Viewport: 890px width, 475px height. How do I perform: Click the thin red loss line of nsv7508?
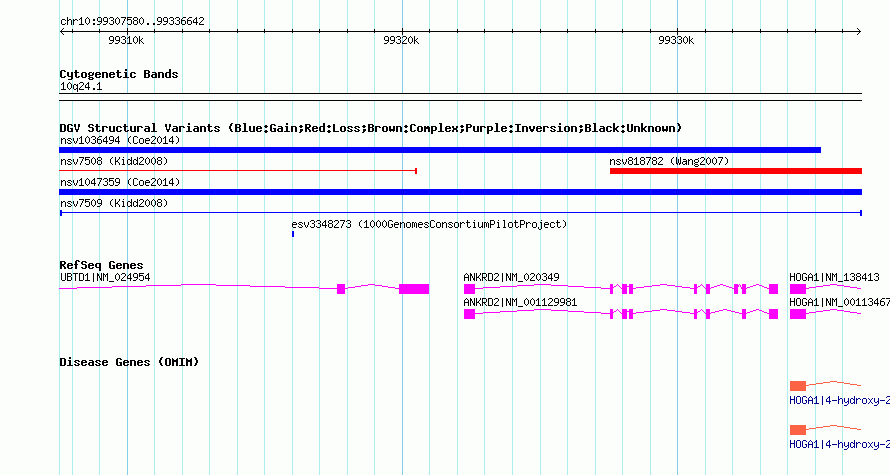(x=238, y=171)
